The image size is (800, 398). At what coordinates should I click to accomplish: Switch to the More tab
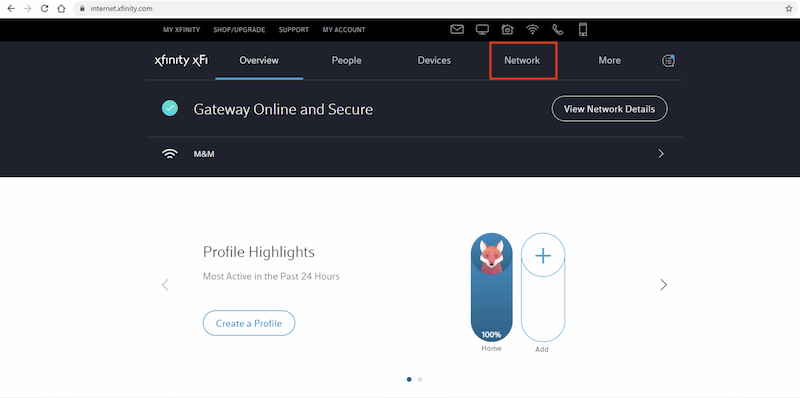[x=610, y=61]
